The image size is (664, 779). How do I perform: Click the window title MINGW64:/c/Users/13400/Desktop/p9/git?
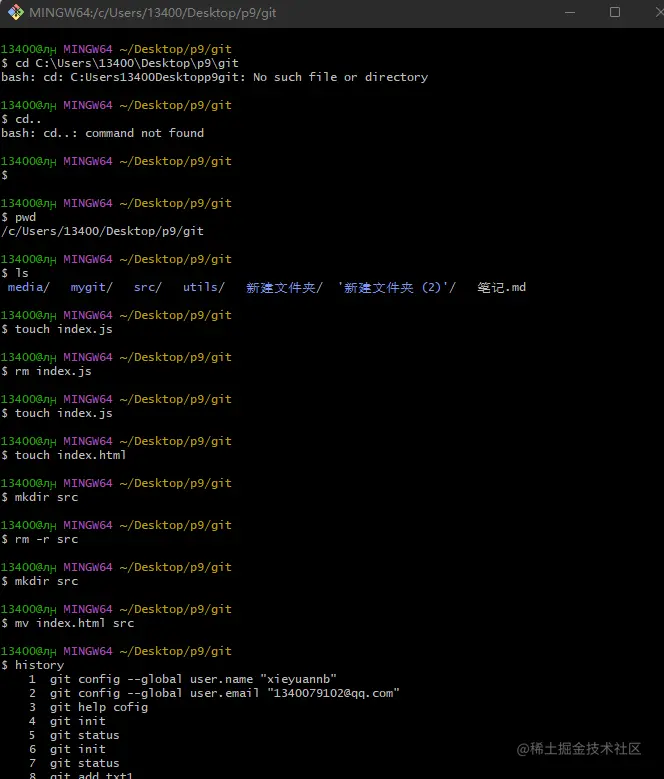pyautogui.click(x=152, y=13)
